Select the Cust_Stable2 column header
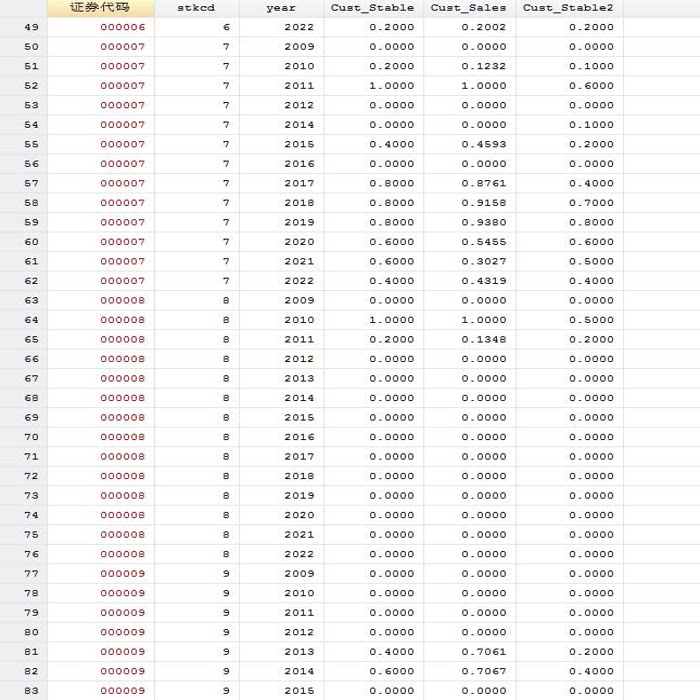The height and width of the screenshot is (700, 700). tap(568, 8)
